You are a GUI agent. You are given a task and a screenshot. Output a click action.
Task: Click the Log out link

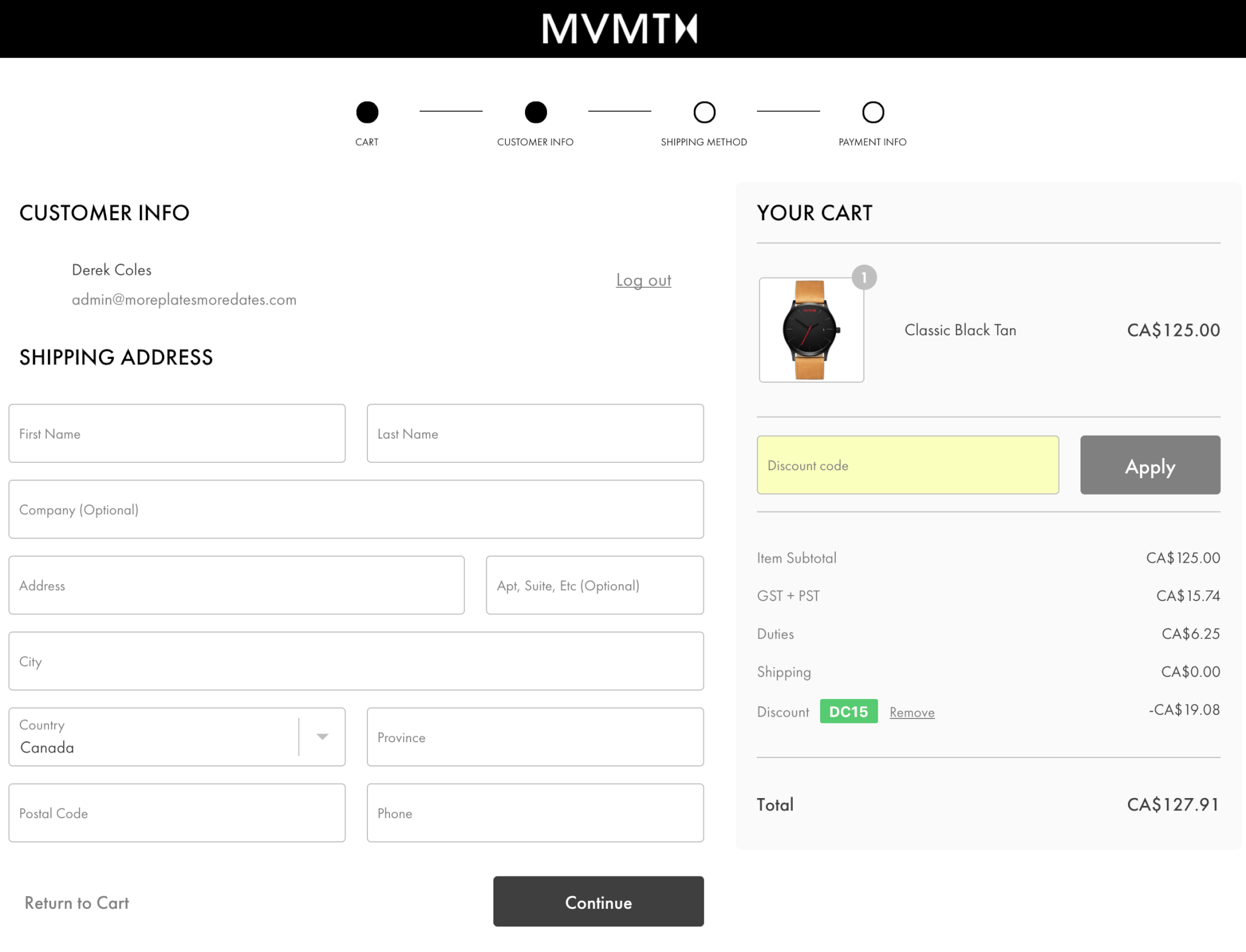coord(644,280)
